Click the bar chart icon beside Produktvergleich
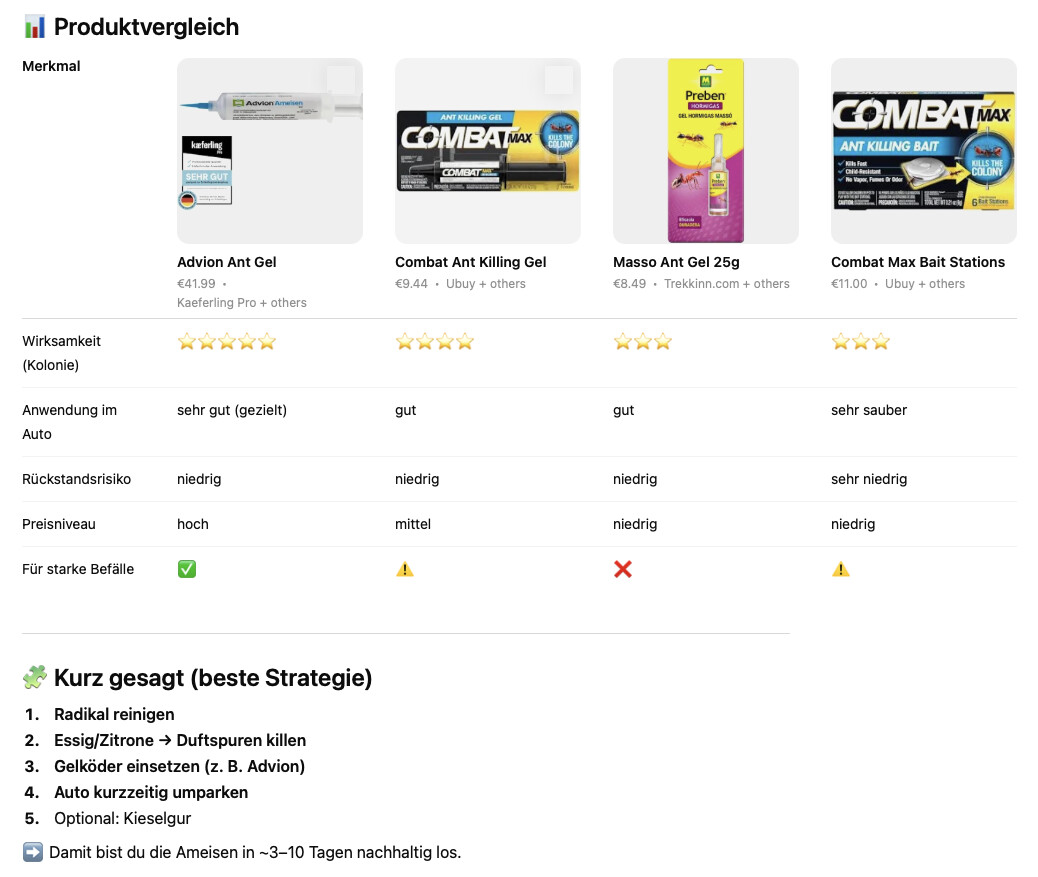This screenshot has height=877, width=1038. [34, 27]
